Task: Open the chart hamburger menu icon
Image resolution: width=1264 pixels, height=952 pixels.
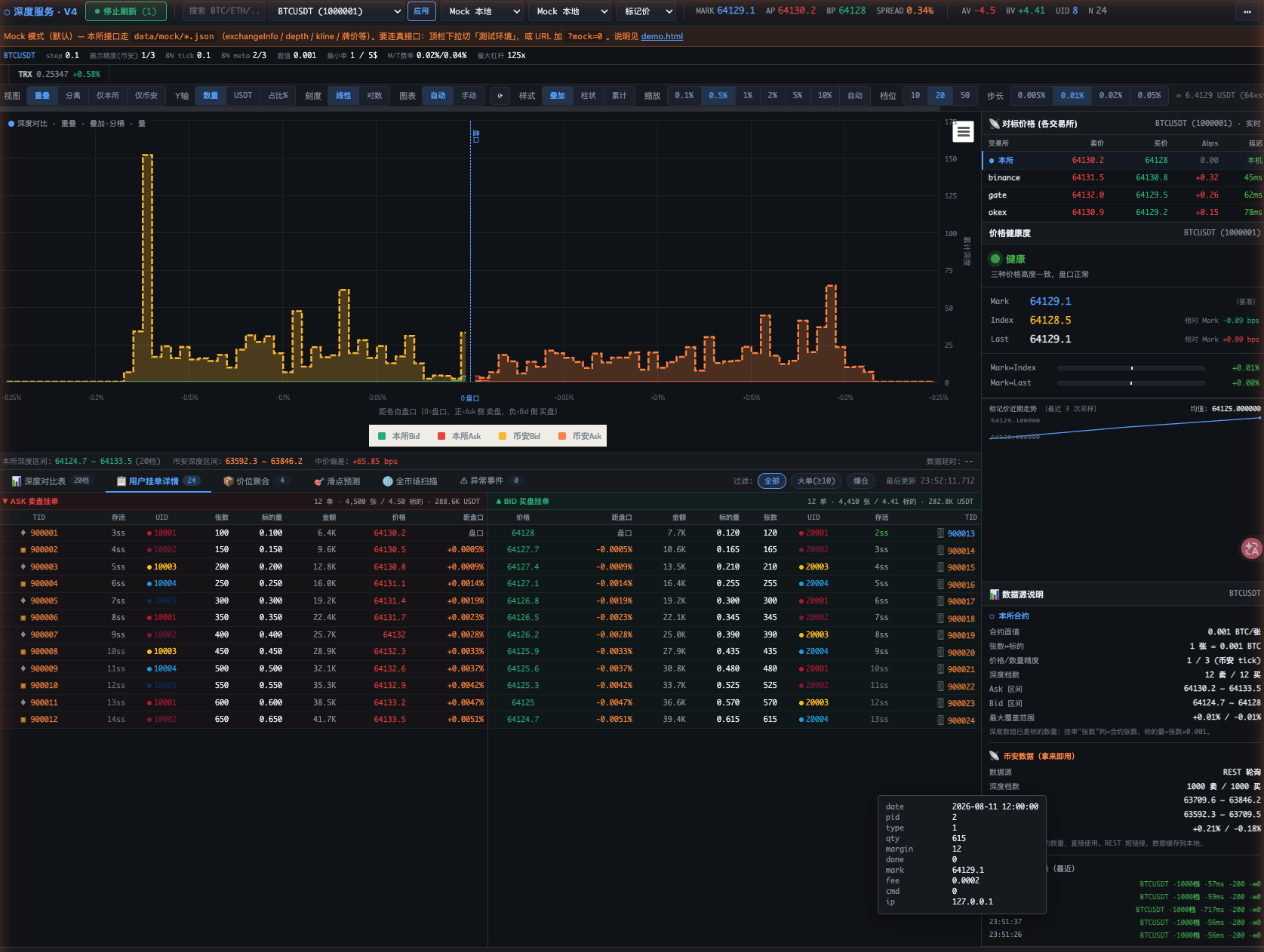Action: coord(963,132)
